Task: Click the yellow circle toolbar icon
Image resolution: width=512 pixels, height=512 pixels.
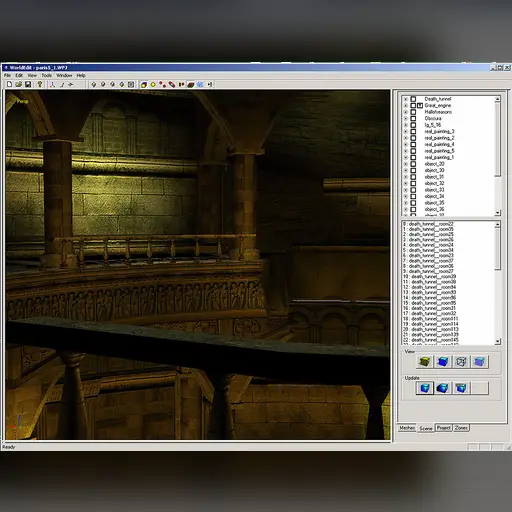Action: coord(153,85)
